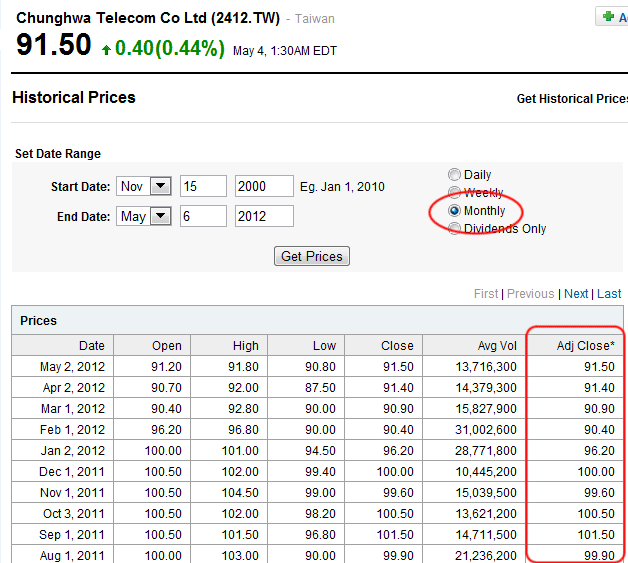The width and height of the screenshot is (628, 563).
Task: Click the green plus Add icon
Action: click(x=608, y=17)
